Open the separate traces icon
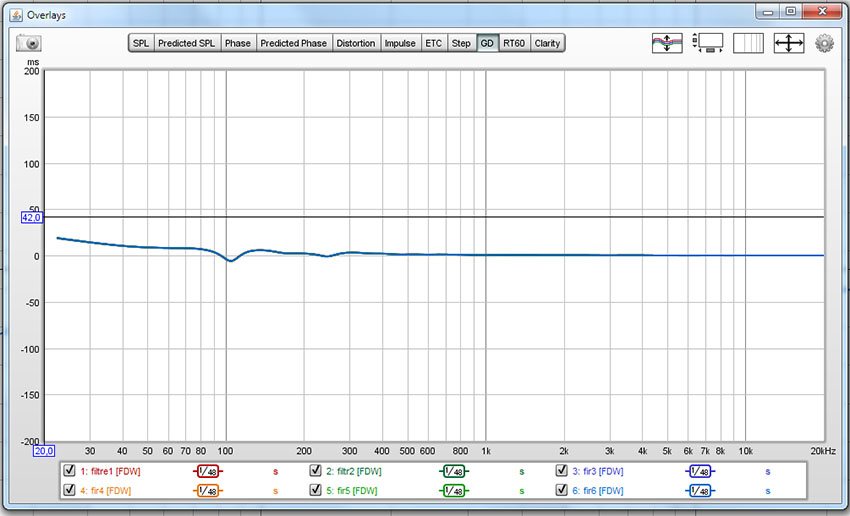The height and width of the screenshot is (516, 850). (x=667, y=43)
